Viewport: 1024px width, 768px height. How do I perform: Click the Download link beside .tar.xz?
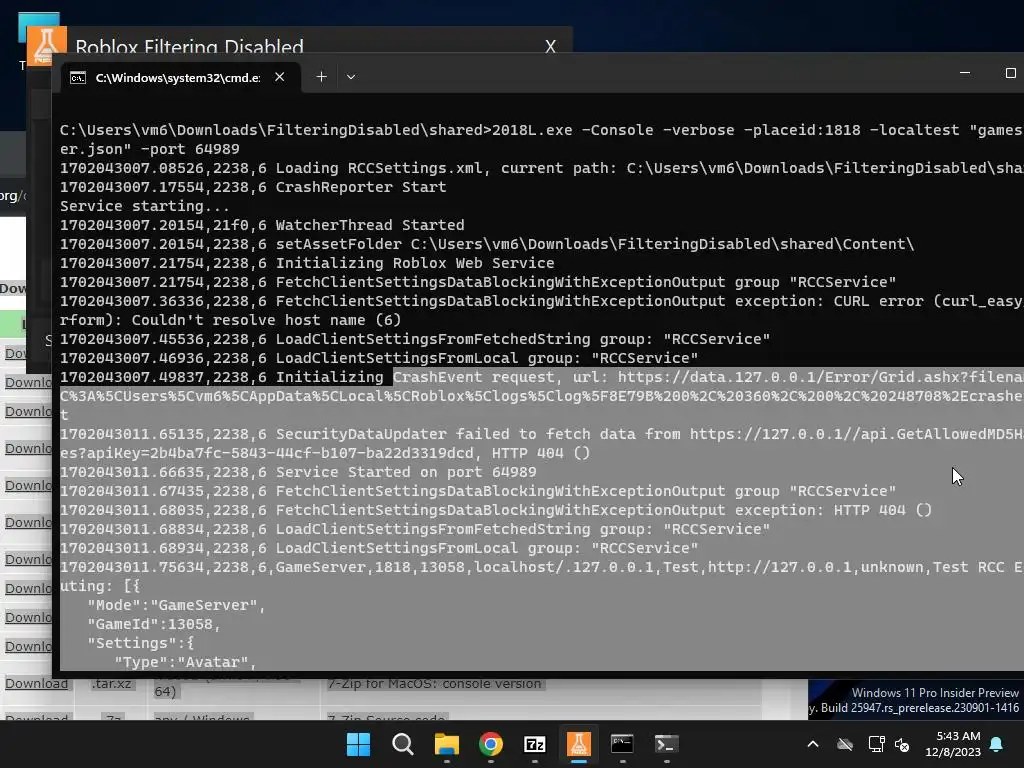click(37, 683)
